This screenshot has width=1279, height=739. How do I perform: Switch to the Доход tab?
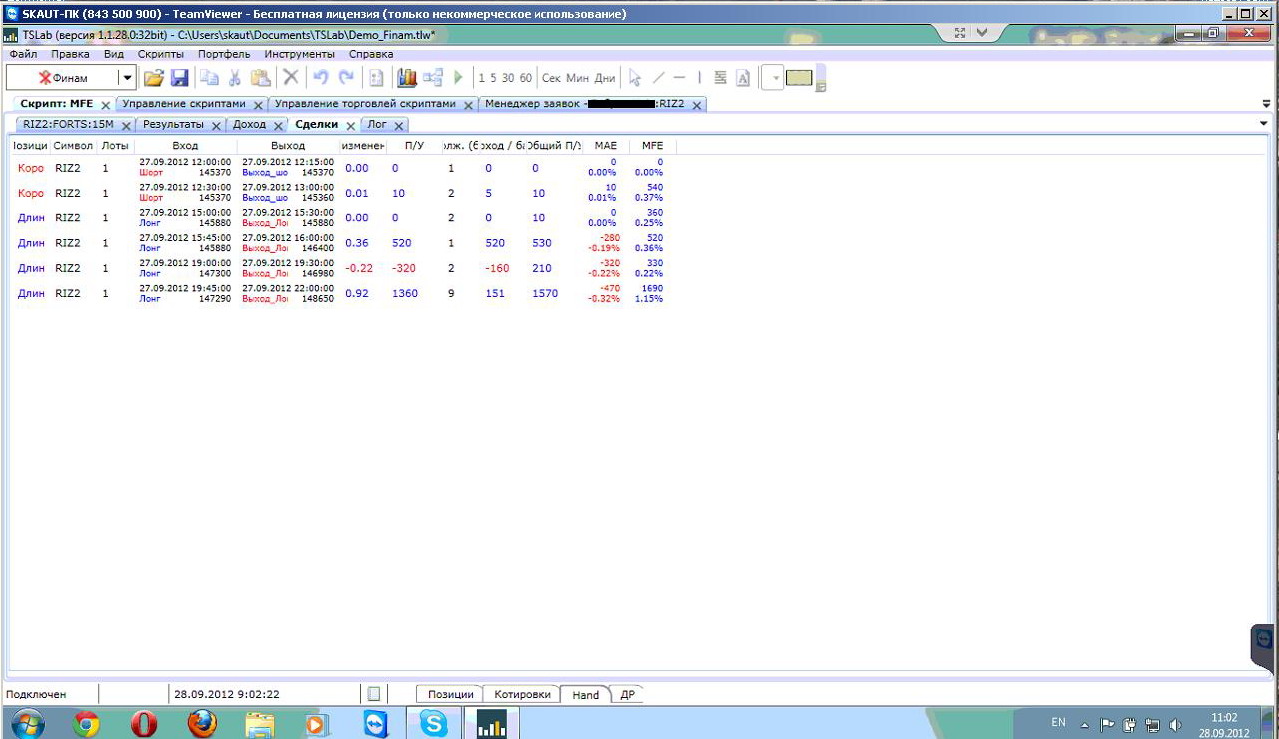[x=249, y=125]
